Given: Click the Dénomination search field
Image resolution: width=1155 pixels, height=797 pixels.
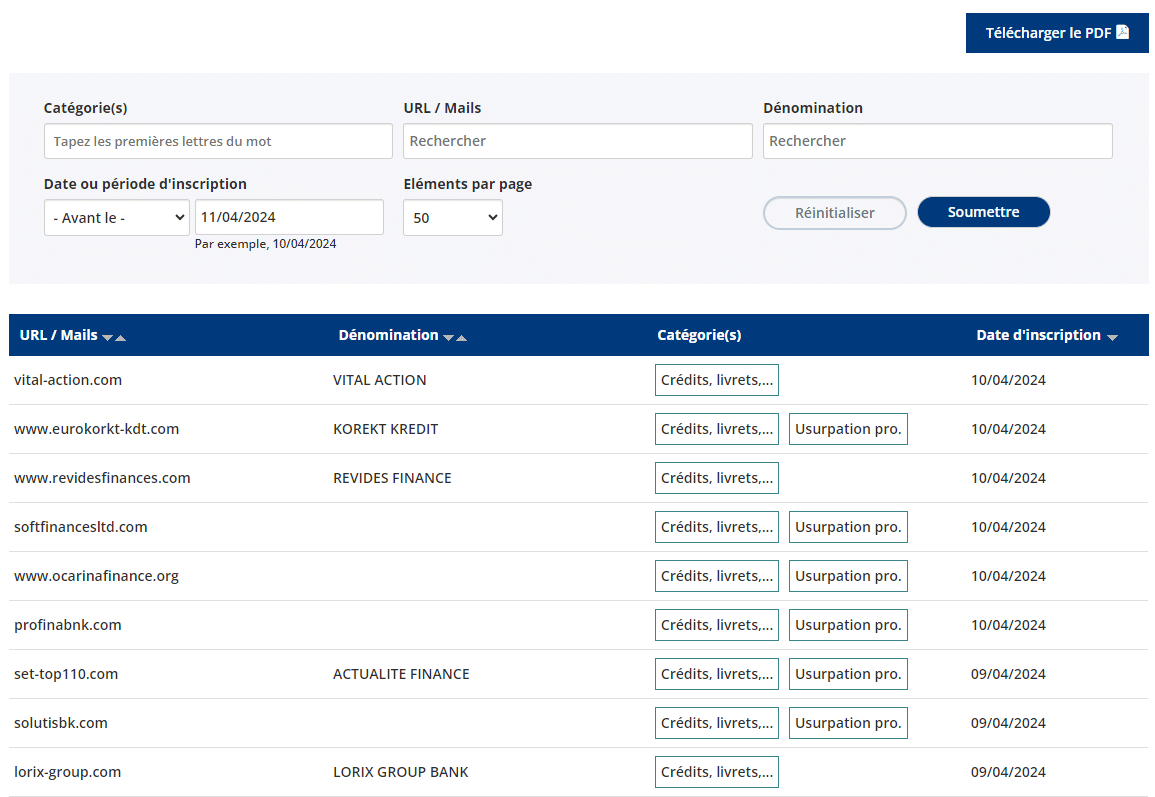Looking at the screenshot, I should point(938,141).
